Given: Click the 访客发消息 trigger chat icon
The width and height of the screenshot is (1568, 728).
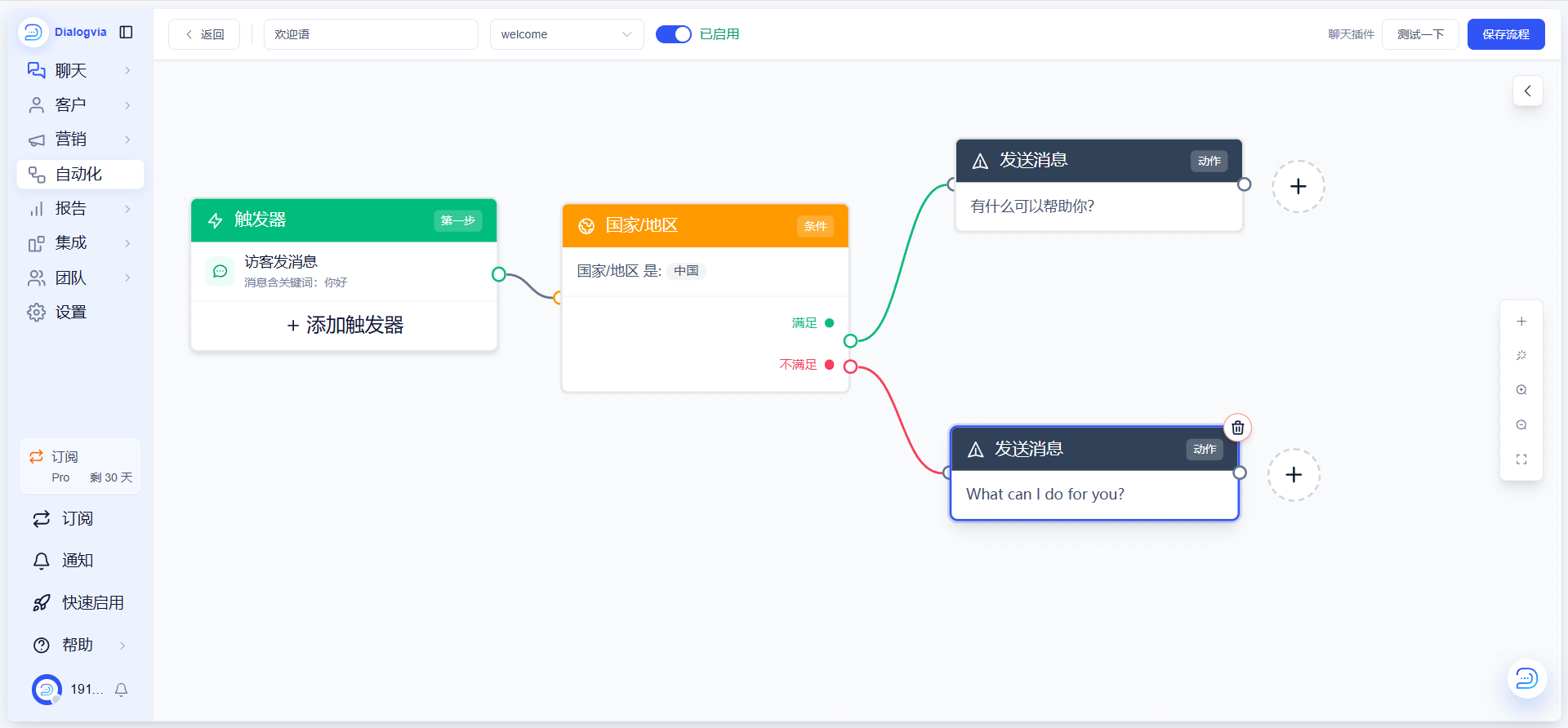Looking at the screenshot, I should [220, 271].
